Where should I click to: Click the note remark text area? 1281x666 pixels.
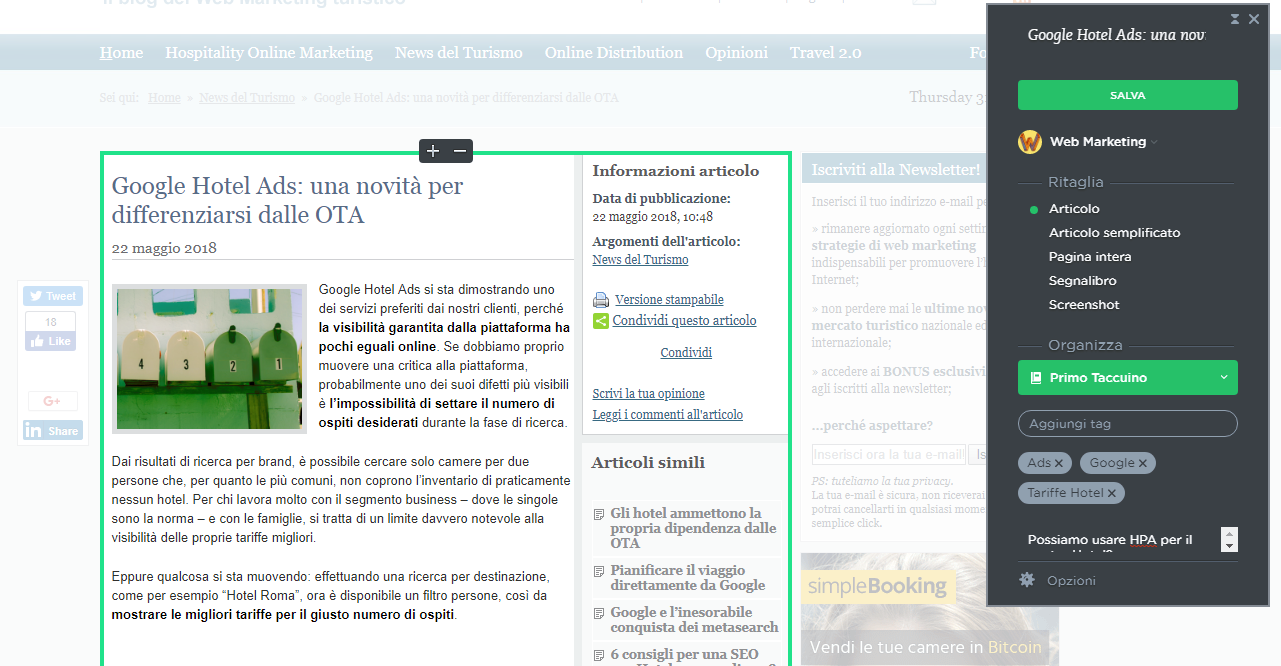pos(1119,540)
